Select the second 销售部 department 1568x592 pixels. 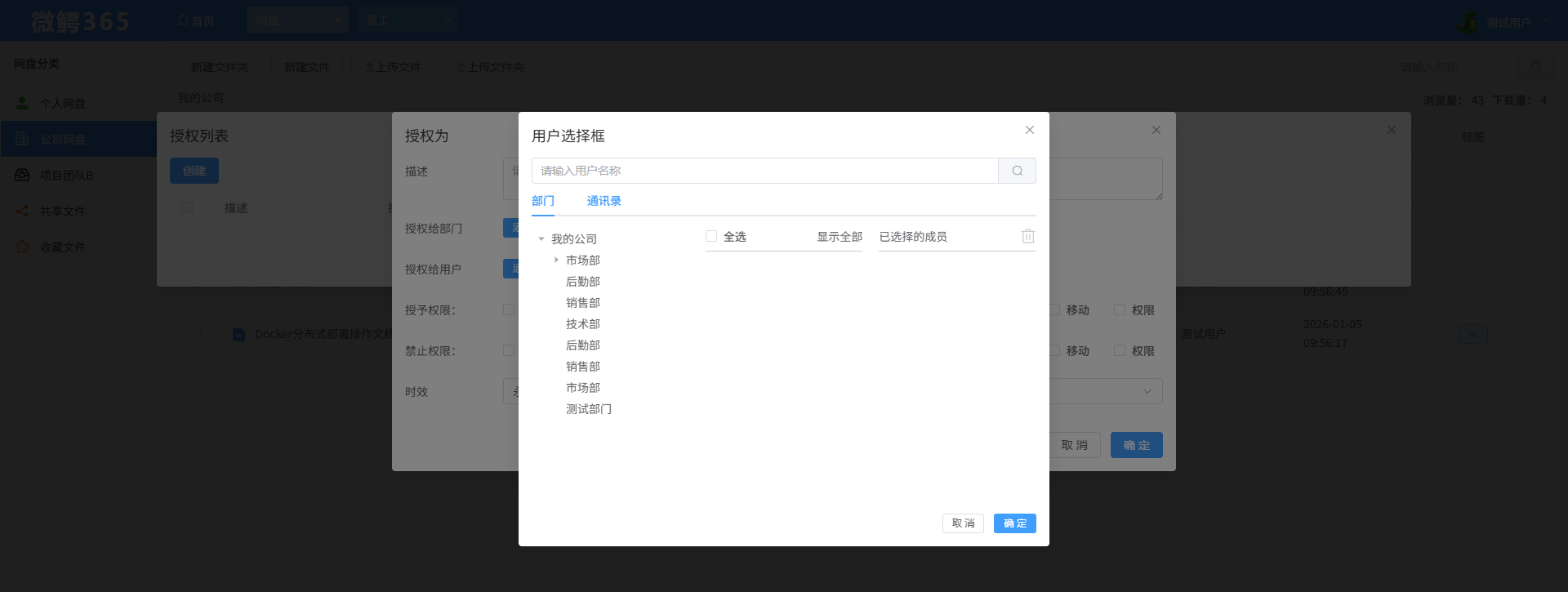point(583,367)
